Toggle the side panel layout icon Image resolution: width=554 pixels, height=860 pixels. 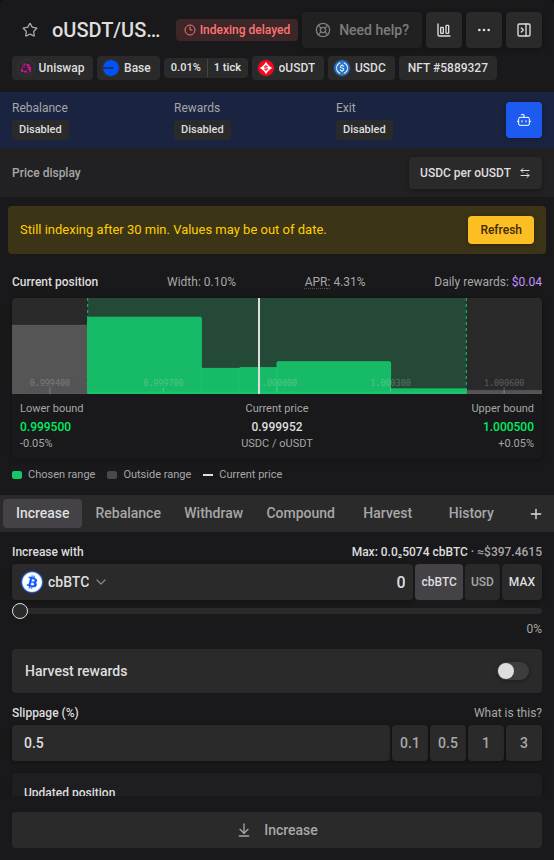pyautogui.click(x=524, y=30)
